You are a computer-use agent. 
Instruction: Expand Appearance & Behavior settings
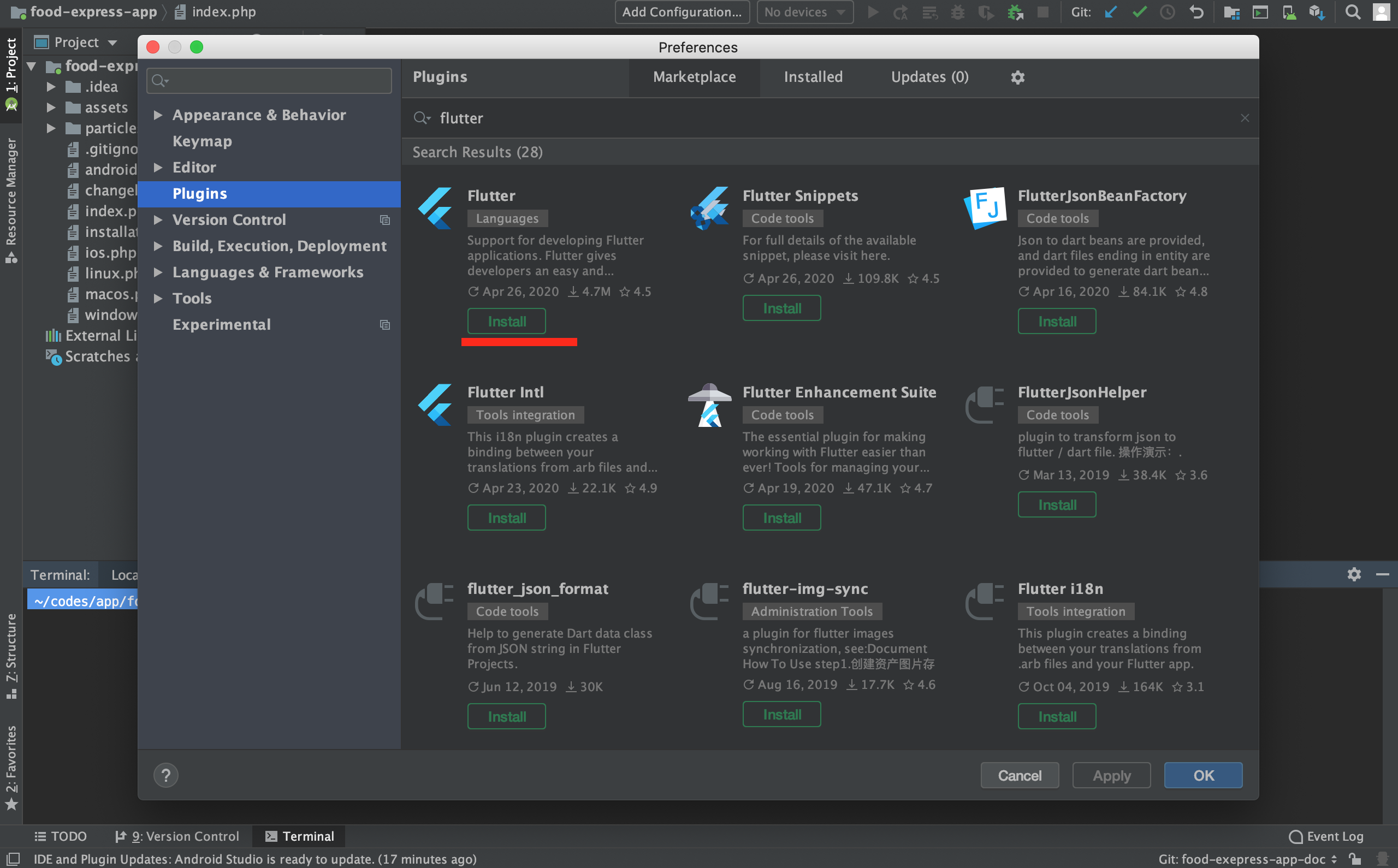(158, 115)
